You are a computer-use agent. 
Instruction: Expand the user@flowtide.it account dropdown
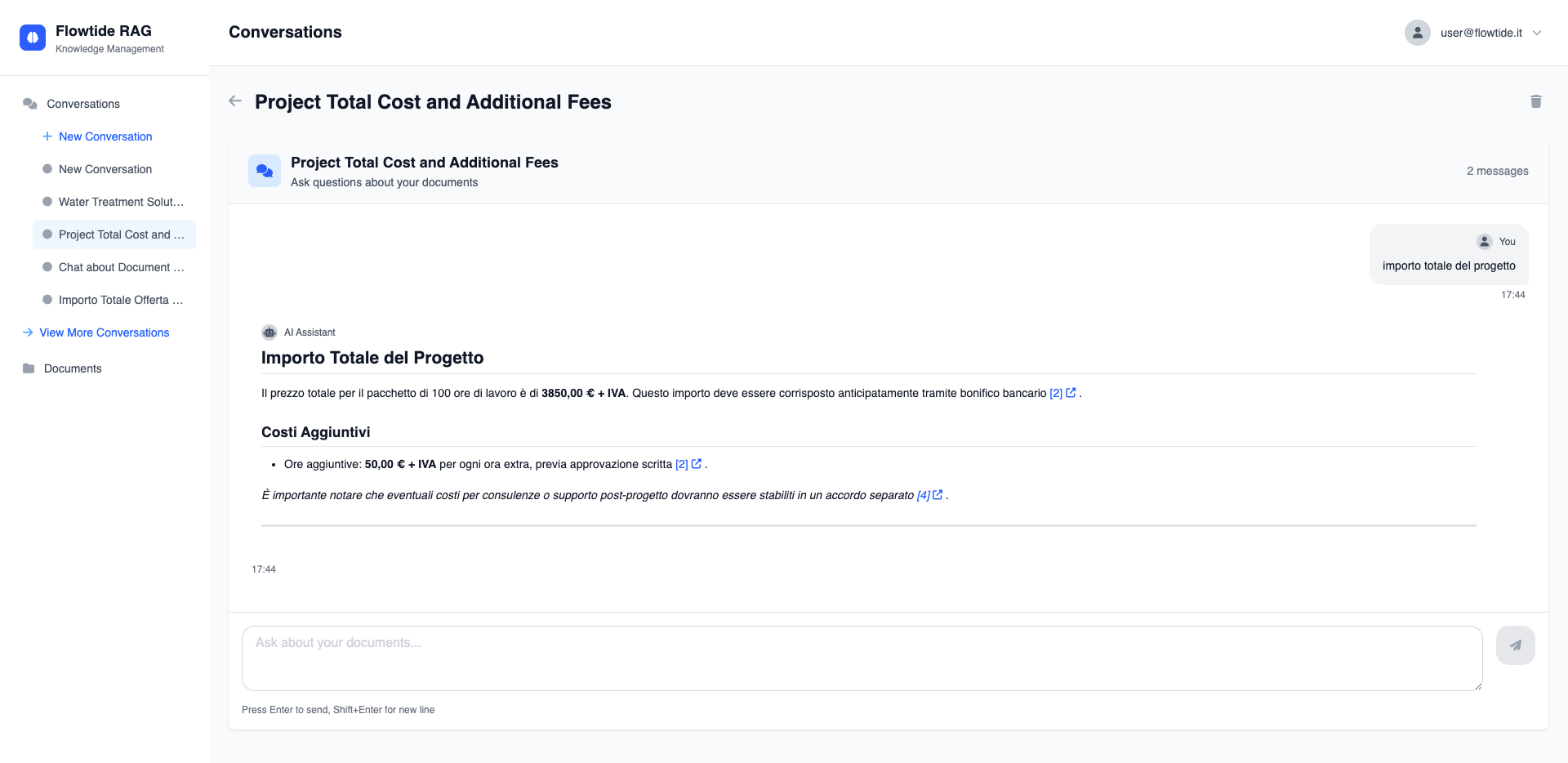[x=1538, y=33]
